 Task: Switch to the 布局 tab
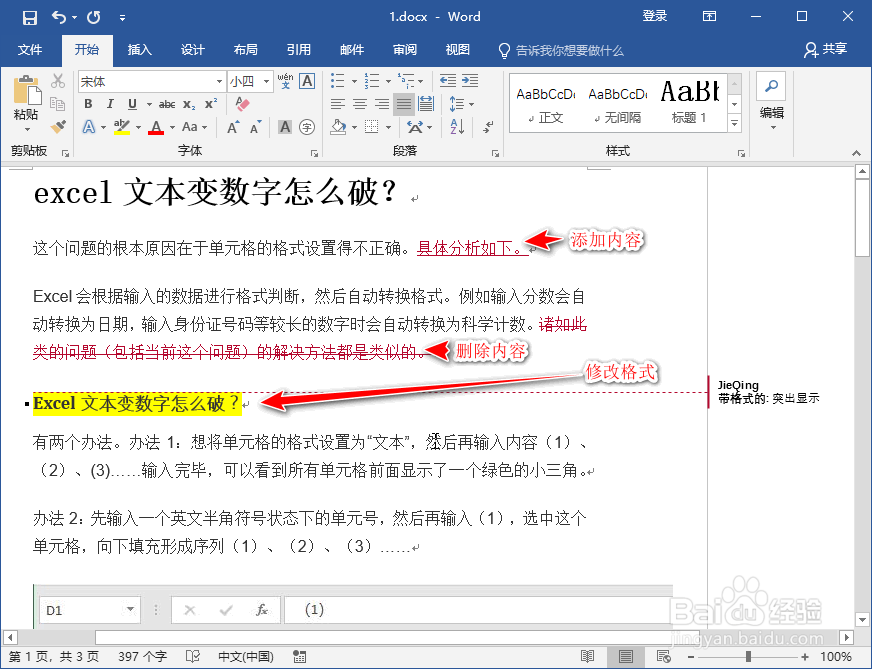(x=246, y=50)
